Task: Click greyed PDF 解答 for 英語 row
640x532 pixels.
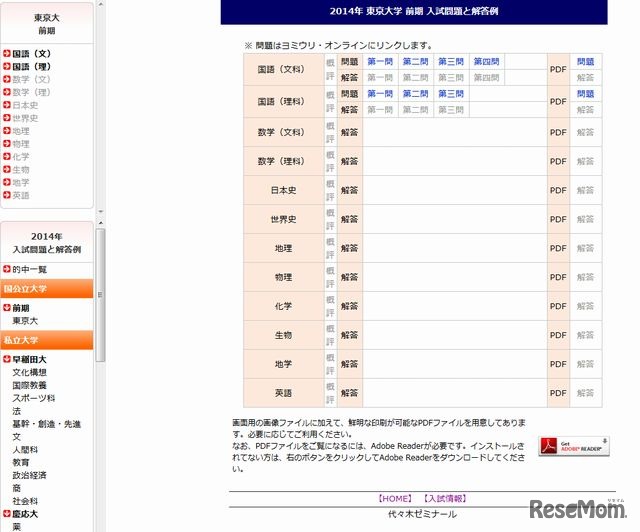Action: 585,393
